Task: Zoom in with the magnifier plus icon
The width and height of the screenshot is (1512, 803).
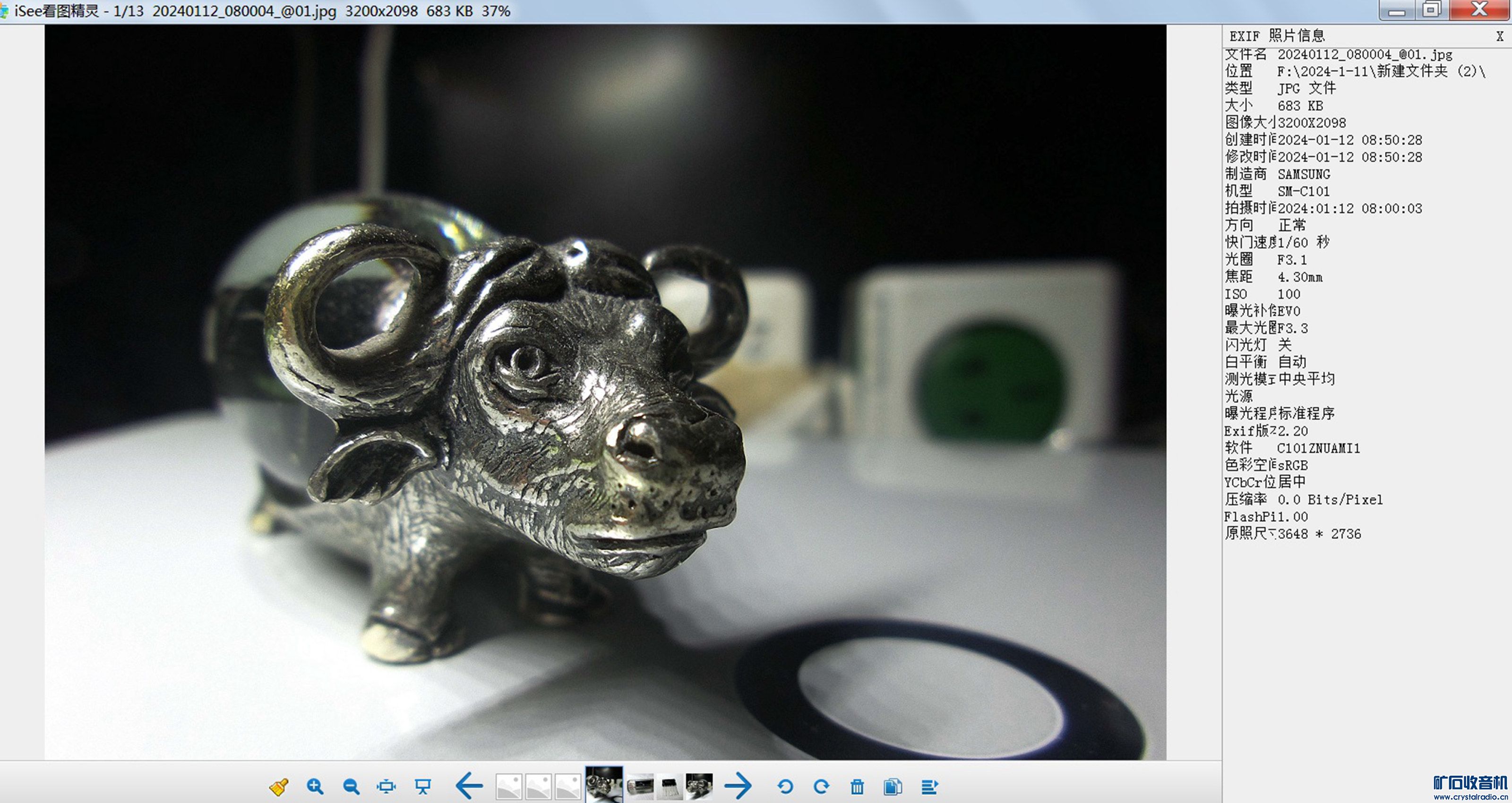Action: (315, 786)
